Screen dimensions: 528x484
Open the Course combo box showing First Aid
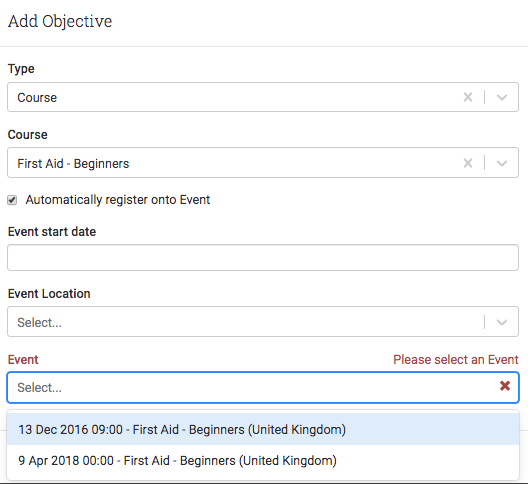(263, 163)
